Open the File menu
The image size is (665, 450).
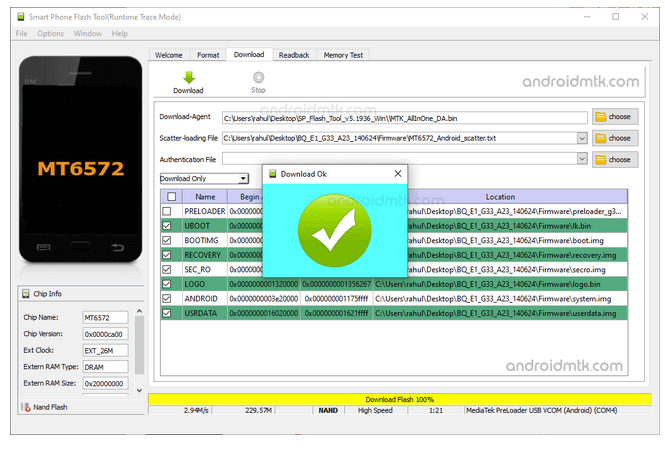(x=21, y=34)
